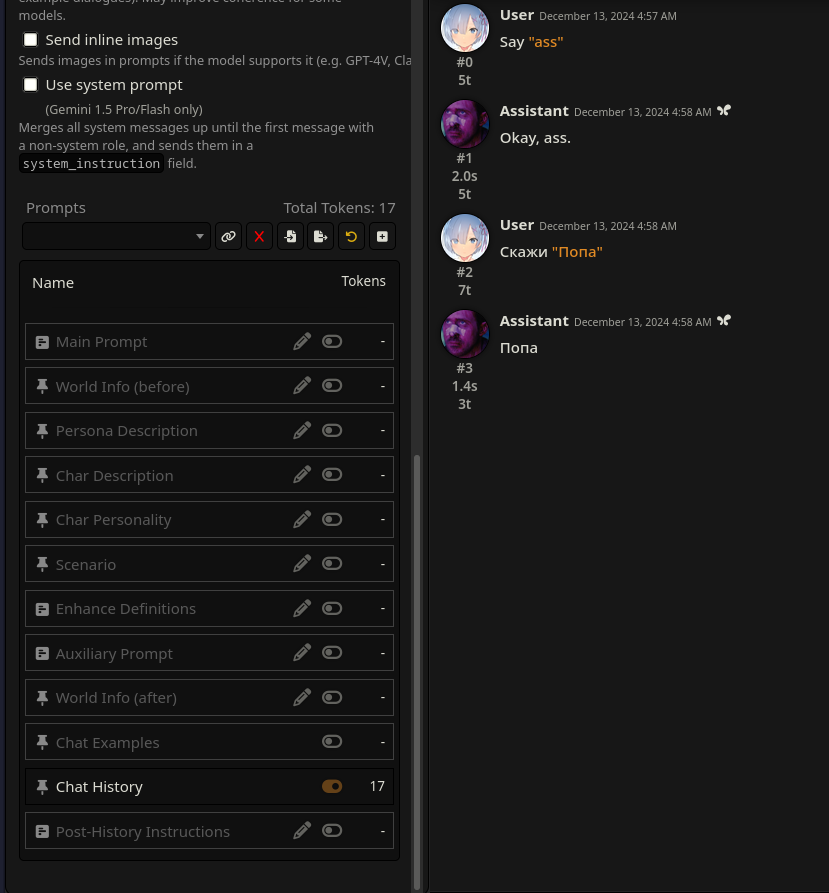
Task: Edit the Post-History Instructions prompt
Action: tap(302, 831)
